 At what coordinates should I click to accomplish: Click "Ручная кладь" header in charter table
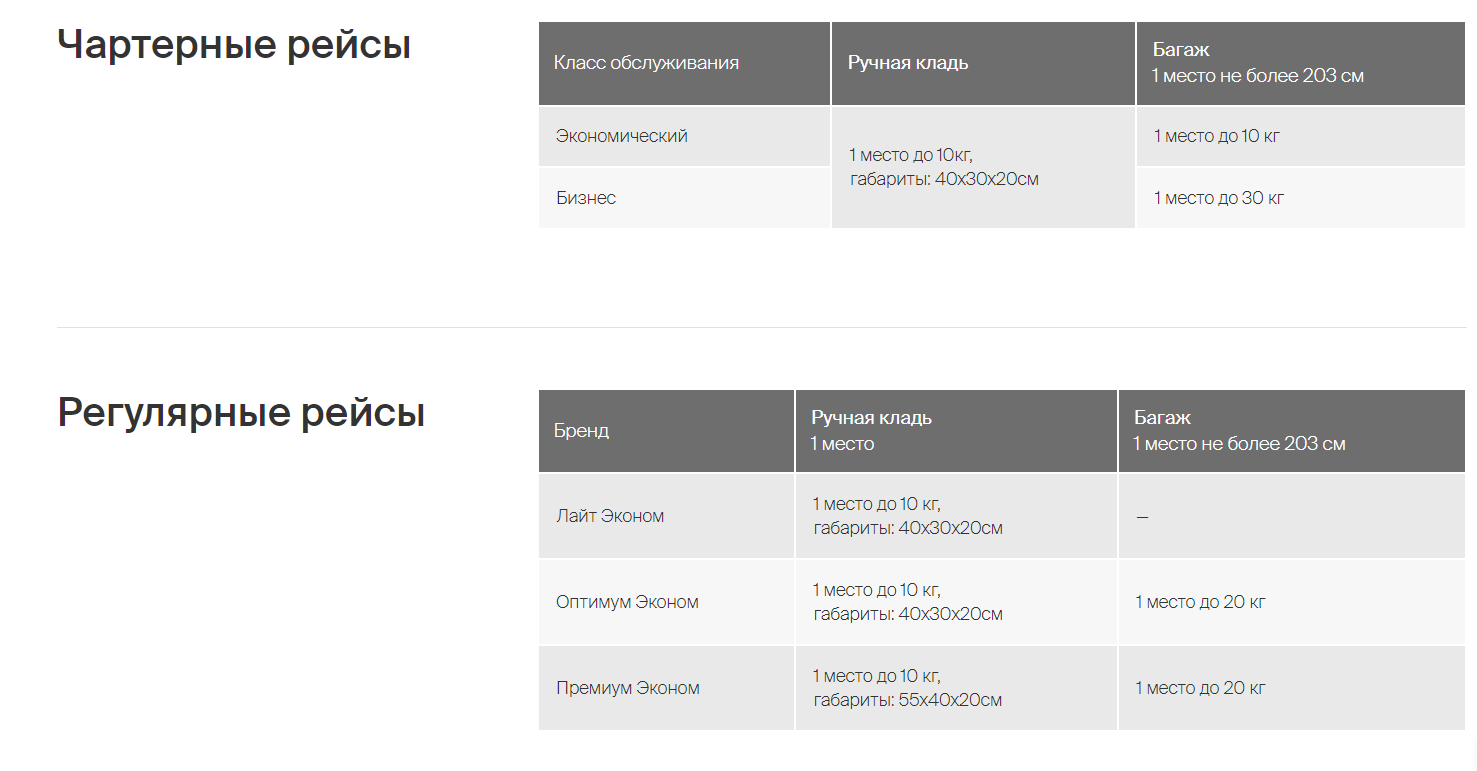(x=908, y=63)
